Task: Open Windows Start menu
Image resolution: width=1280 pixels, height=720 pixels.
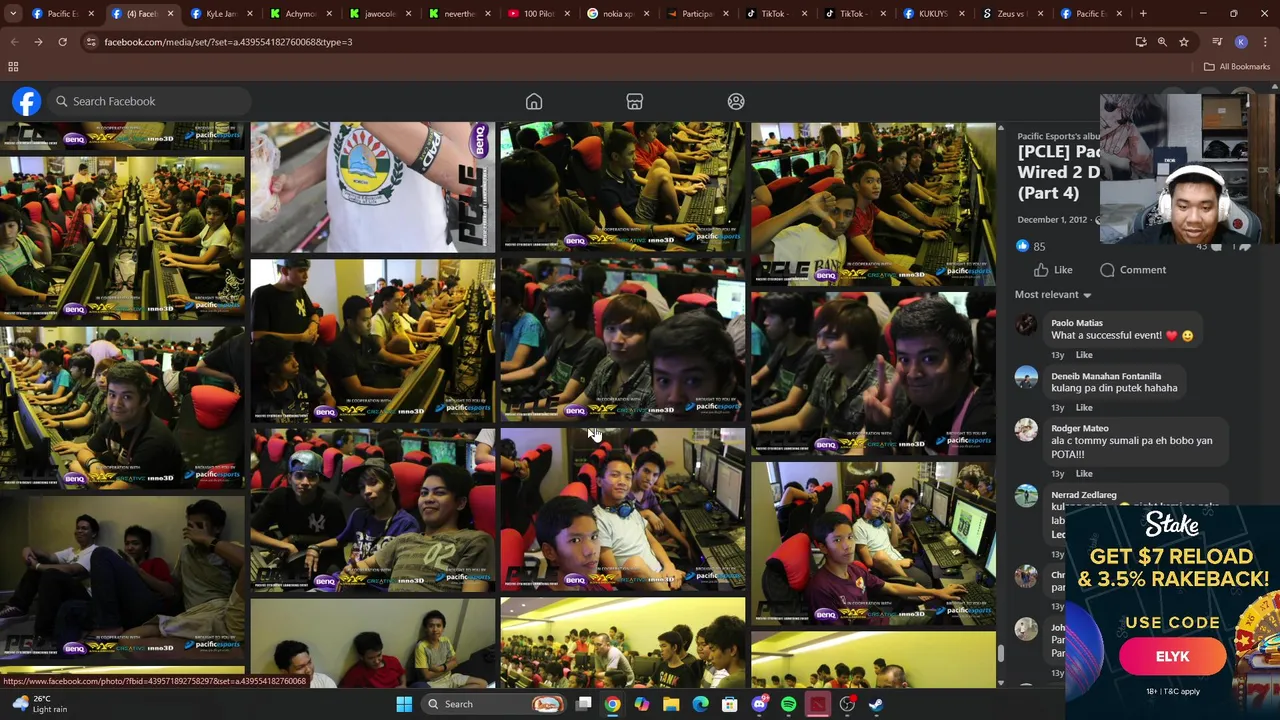Action: tap(404, 704)
